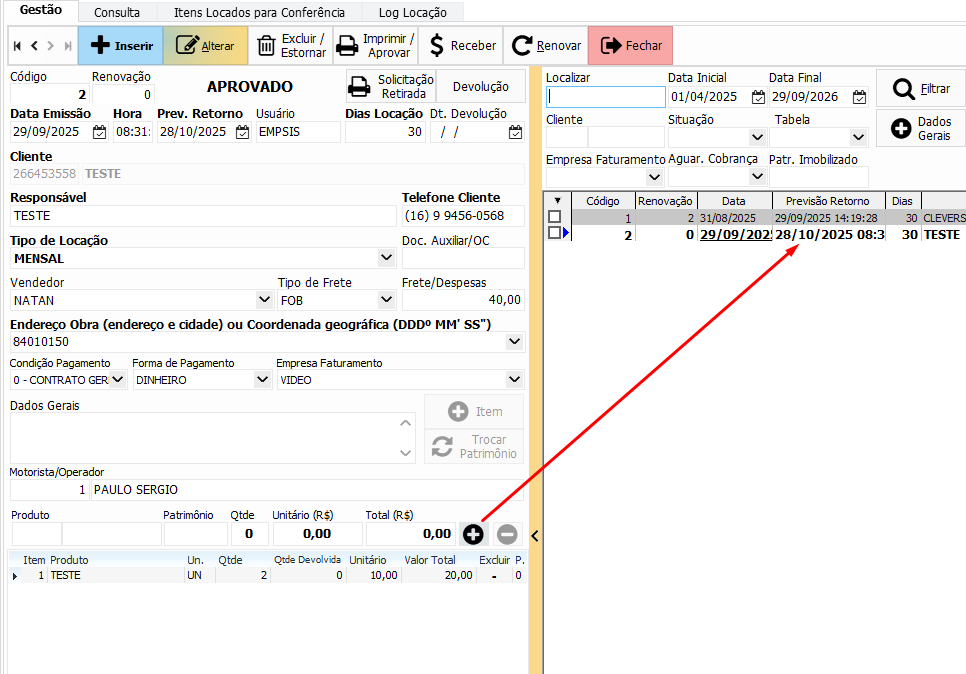
Task: Click the Localizar search input field
Action: (x=605, y=97)
